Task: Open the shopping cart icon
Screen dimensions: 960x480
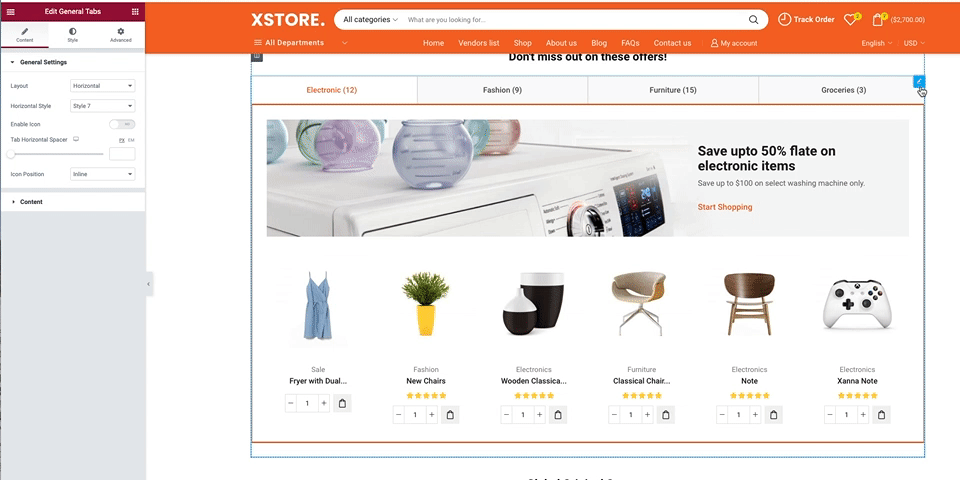Action: point(877,20)
